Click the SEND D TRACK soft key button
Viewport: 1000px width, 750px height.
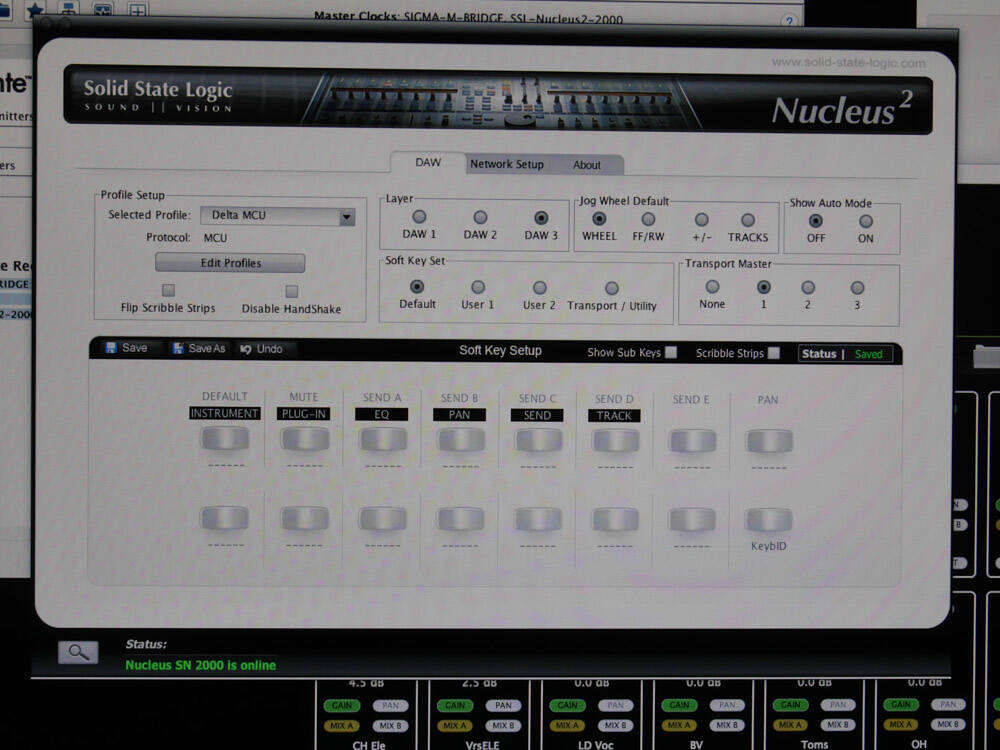click(x=615, y=441)
